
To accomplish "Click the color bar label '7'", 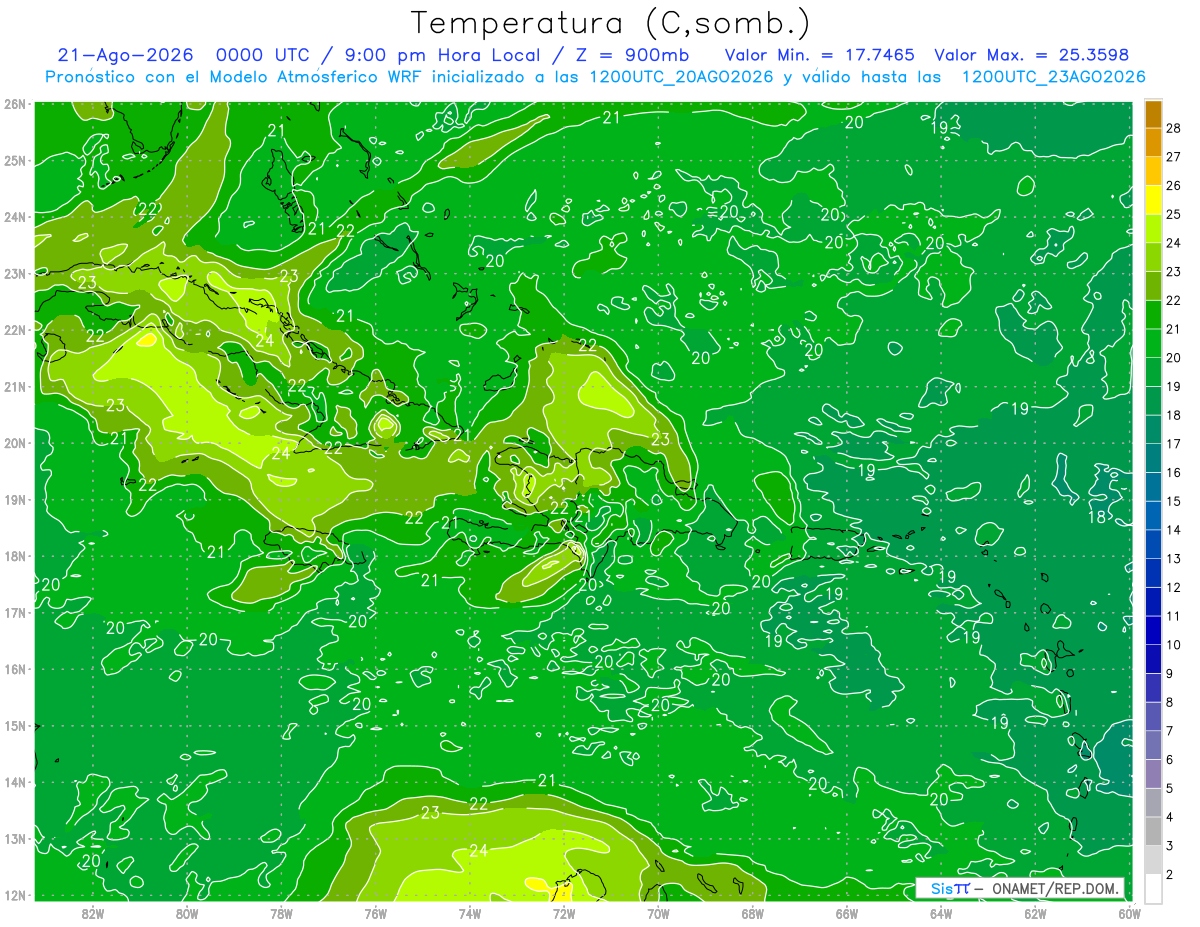I will coord(1170,731).
